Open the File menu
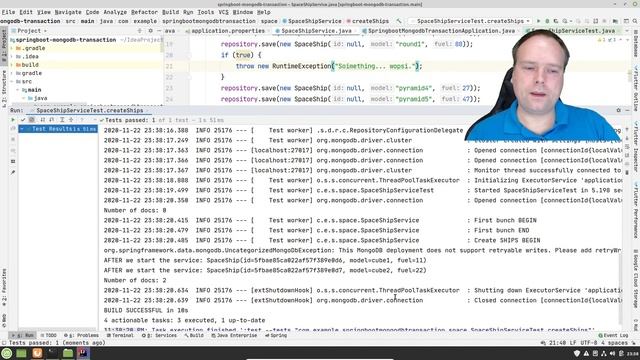The width and height of the screenshot is (640, 360). 8,12
